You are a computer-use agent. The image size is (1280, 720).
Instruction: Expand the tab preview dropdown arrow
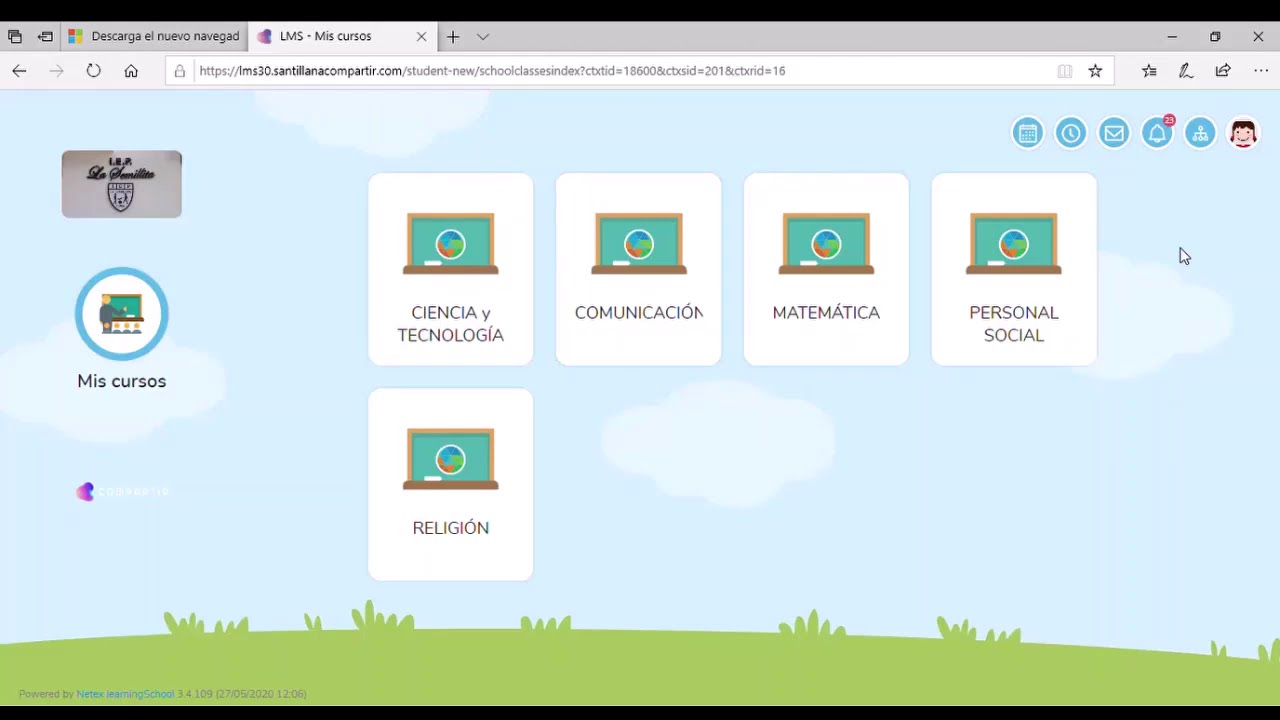[x=483, y=36]
